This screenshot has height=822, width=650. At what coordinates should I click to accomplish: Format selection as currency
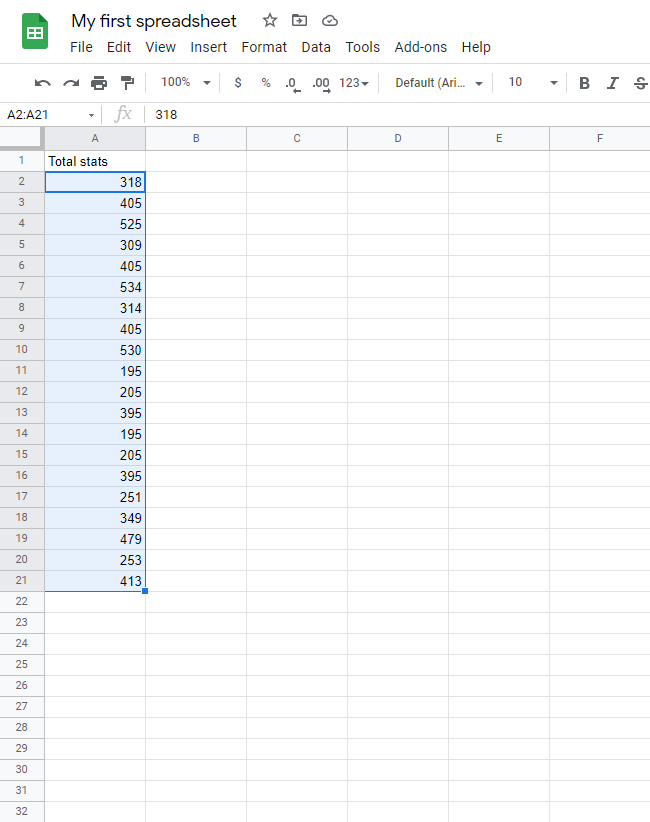point(238,83)
